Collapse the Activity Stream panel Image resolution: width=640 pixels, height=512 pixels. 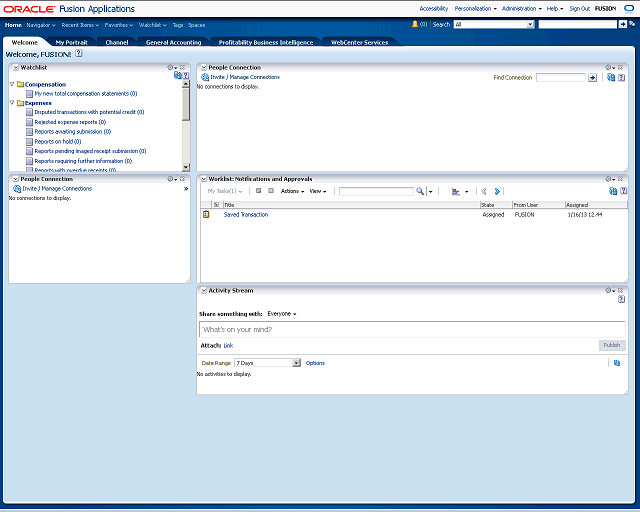tap(204, 290)
